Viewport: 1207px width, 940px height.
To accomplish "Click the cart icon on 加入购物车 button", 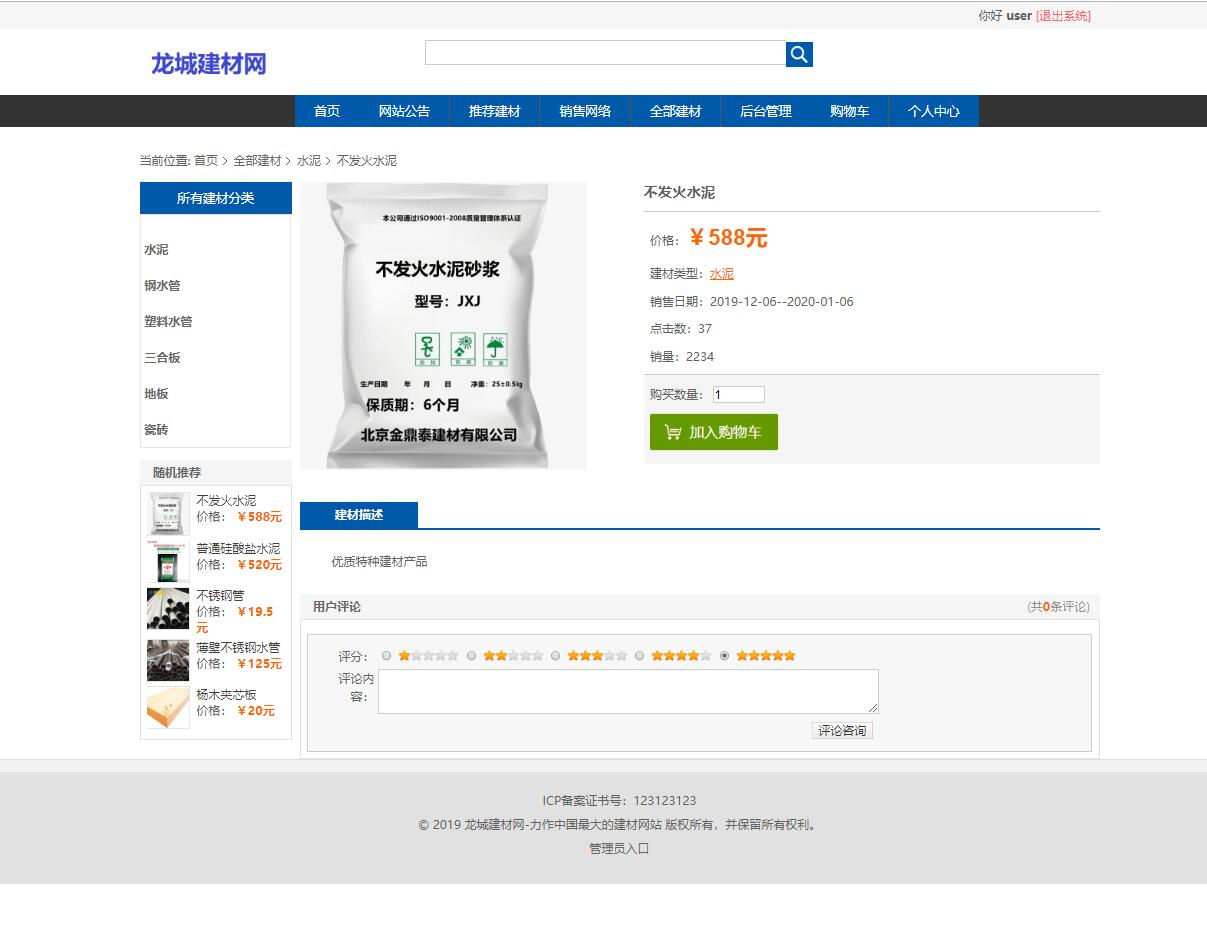I will click(x=671, y=432).
